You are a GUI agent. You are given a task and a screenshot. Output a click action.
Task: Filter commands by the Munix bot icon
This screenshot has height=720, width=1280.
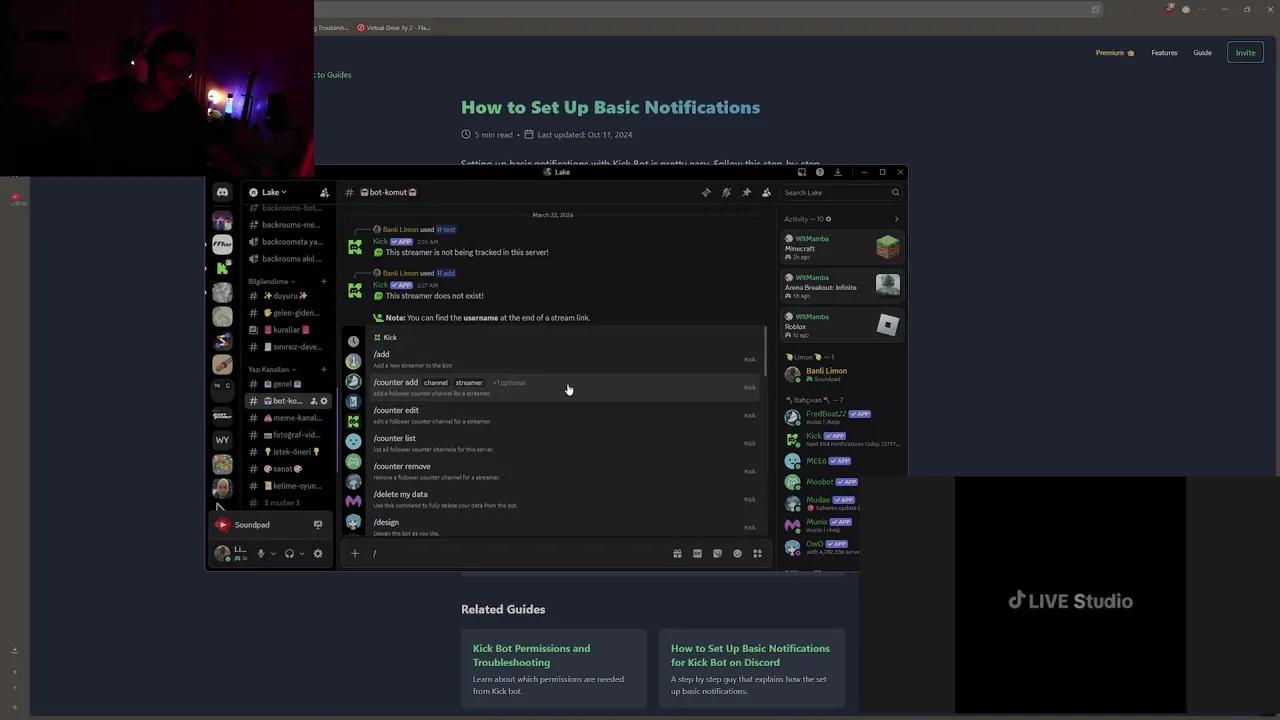coord(353,501)
